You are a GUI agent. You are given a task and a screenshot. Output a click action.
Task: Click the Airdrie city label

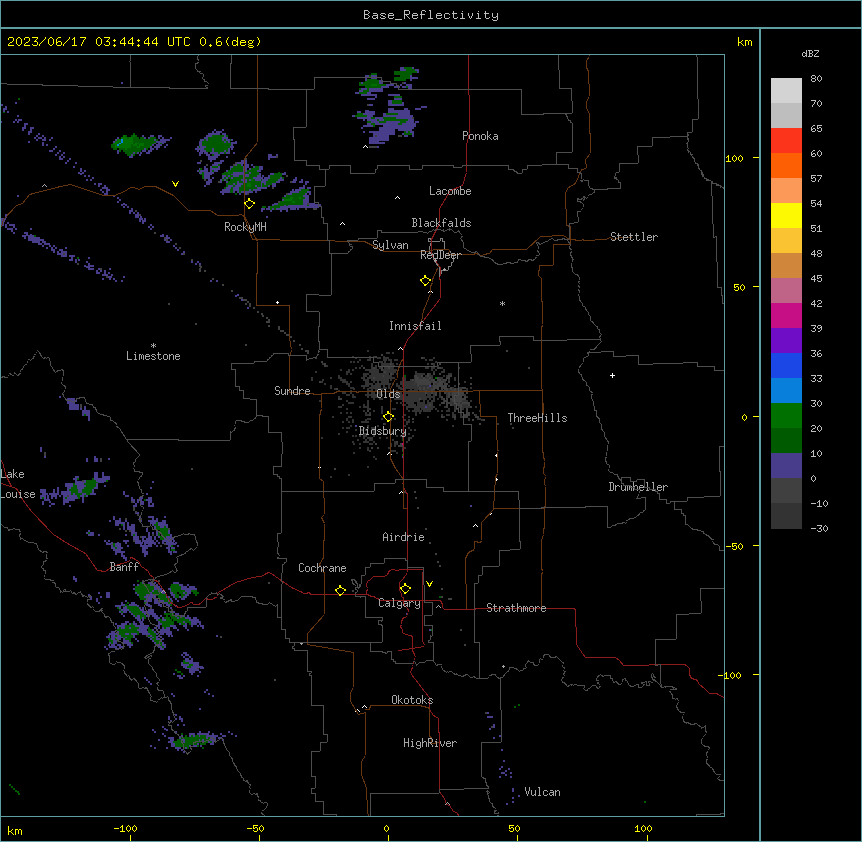(x=403, y=537)
